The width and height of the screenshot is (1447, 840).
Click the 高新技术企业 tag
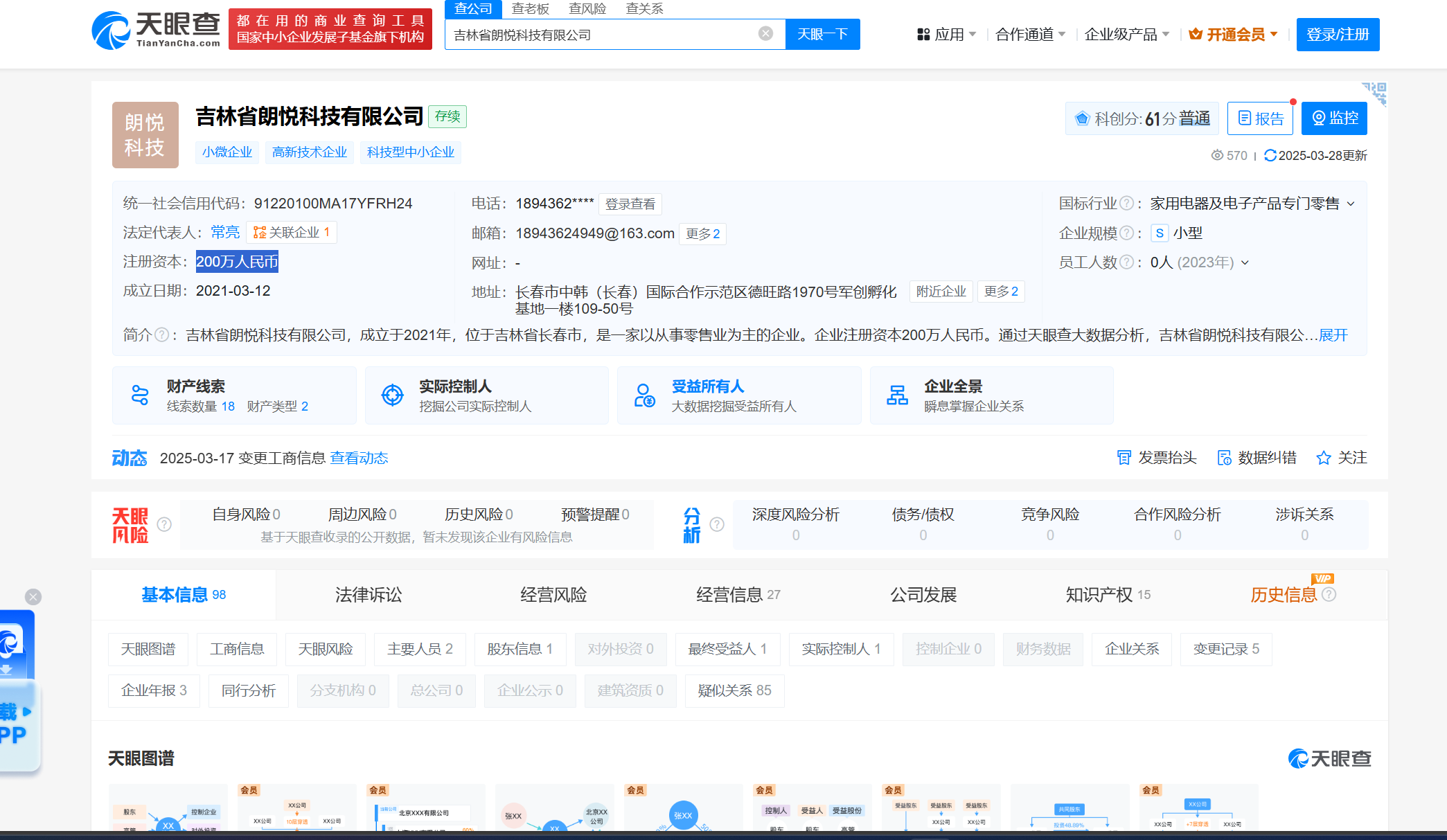coord(310,152)
